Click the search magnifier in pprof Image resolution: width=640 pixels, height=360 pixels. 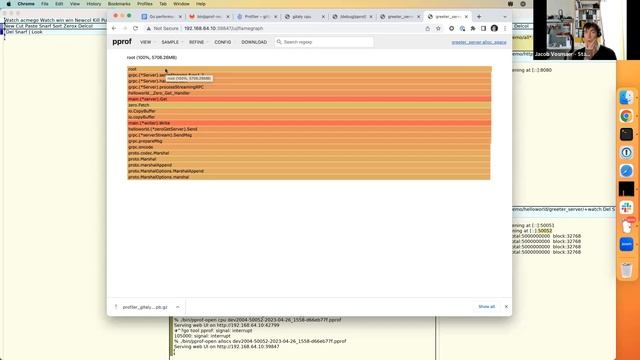[279, 42]
